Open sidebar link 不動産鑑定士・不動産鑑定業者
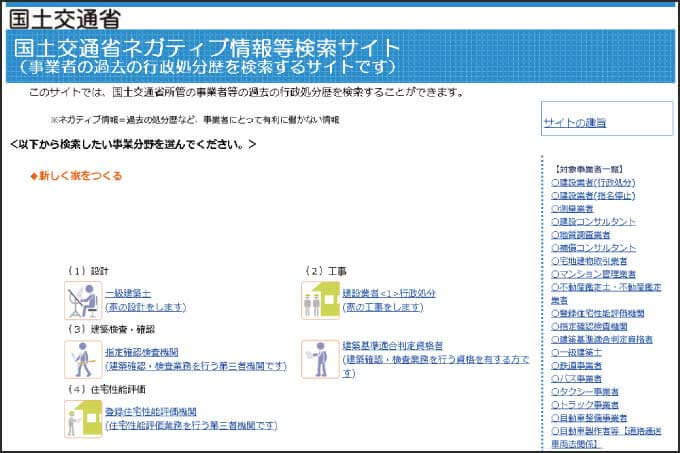The image size is (680, 453). click(606, 293)
